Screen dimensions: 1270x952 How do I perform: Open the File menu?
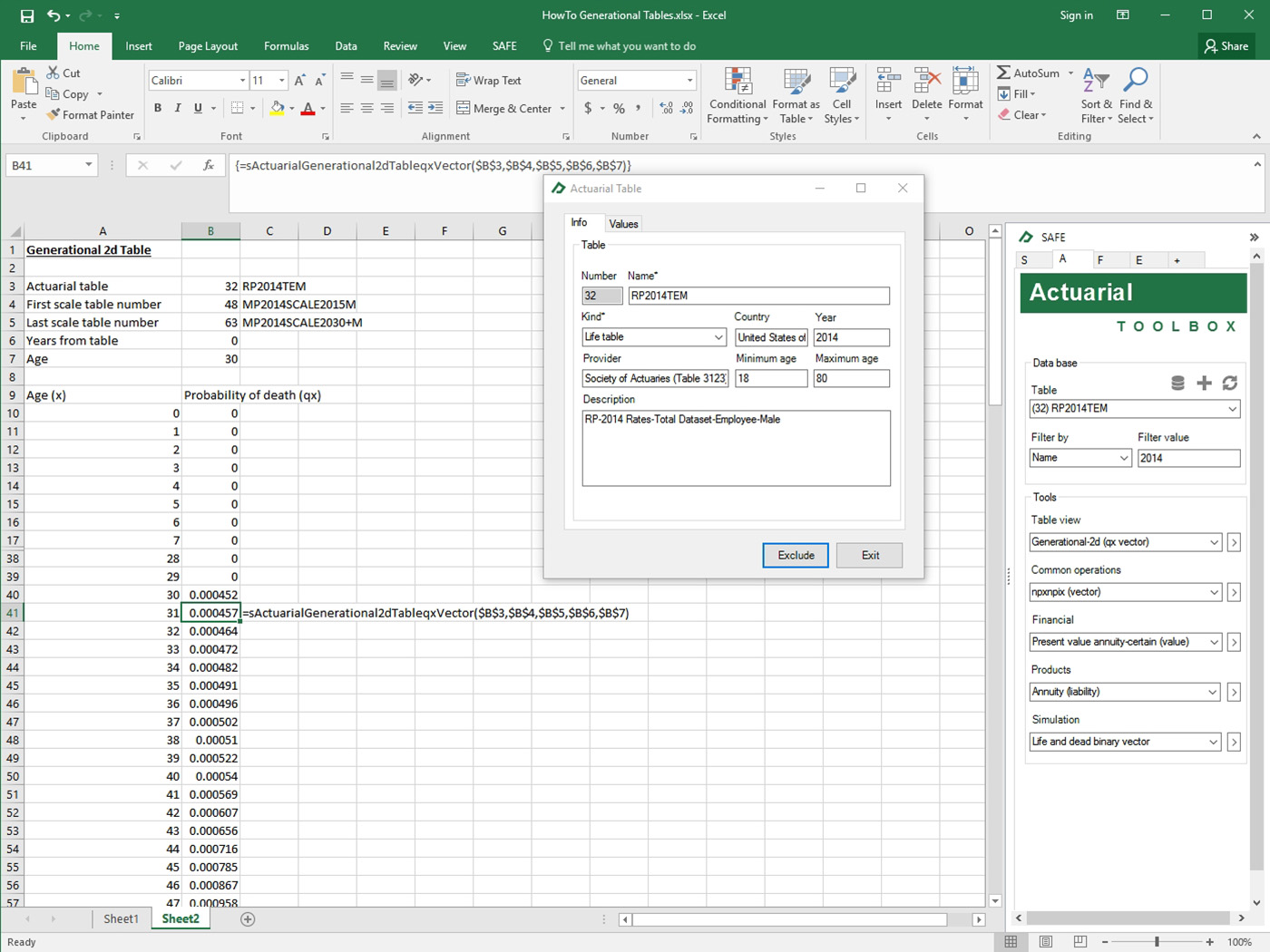28,46
